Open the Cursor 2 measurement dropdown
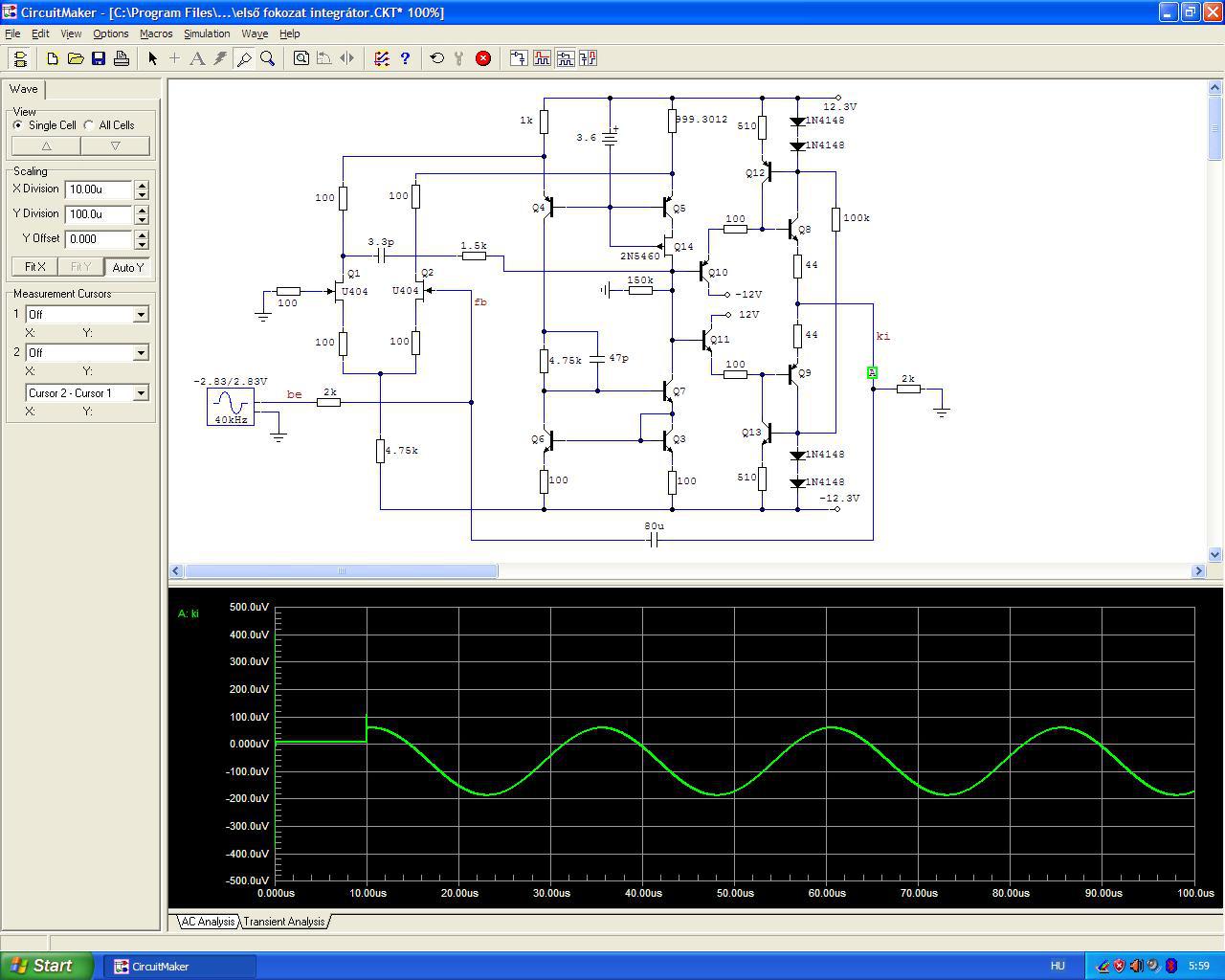The width and height of the screenshot is (1225, 980). click(x=141, y=353)
